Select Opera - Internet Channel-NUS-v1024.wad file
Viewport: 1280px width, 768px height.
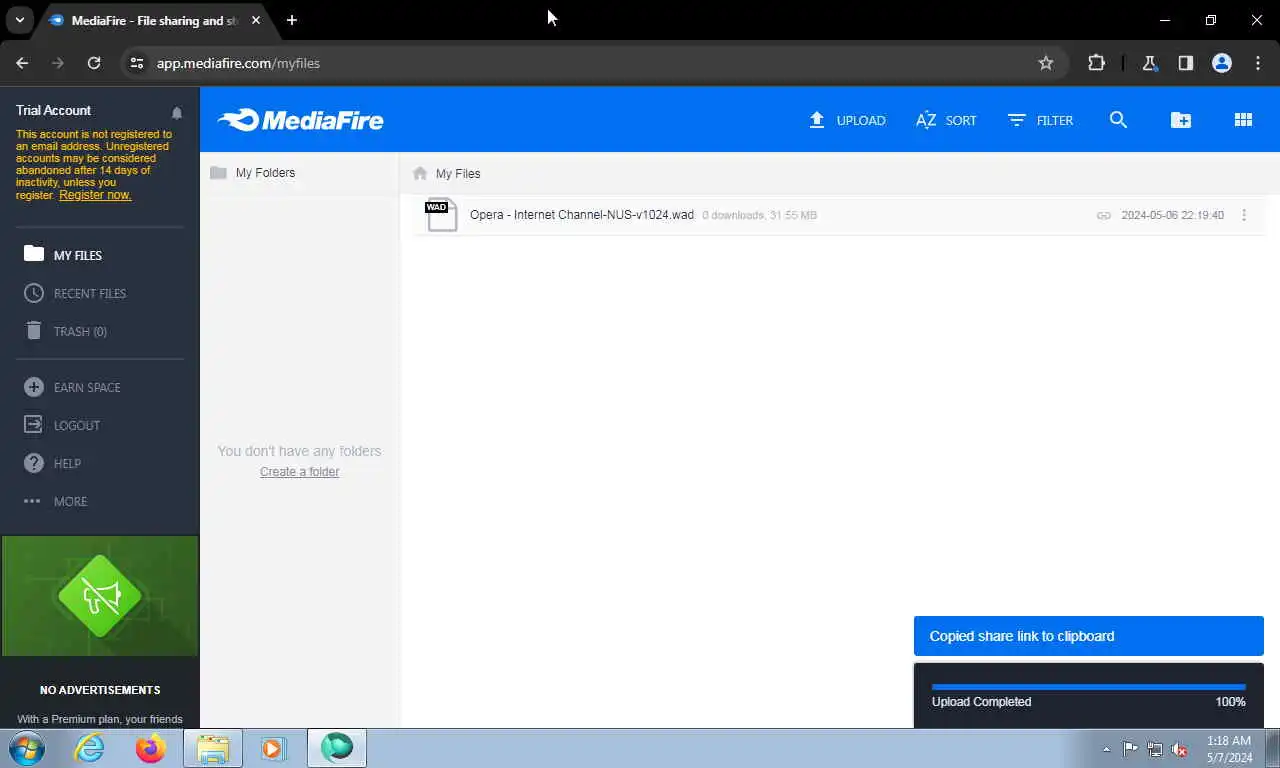pyautogui.click(x=582, y=215)
